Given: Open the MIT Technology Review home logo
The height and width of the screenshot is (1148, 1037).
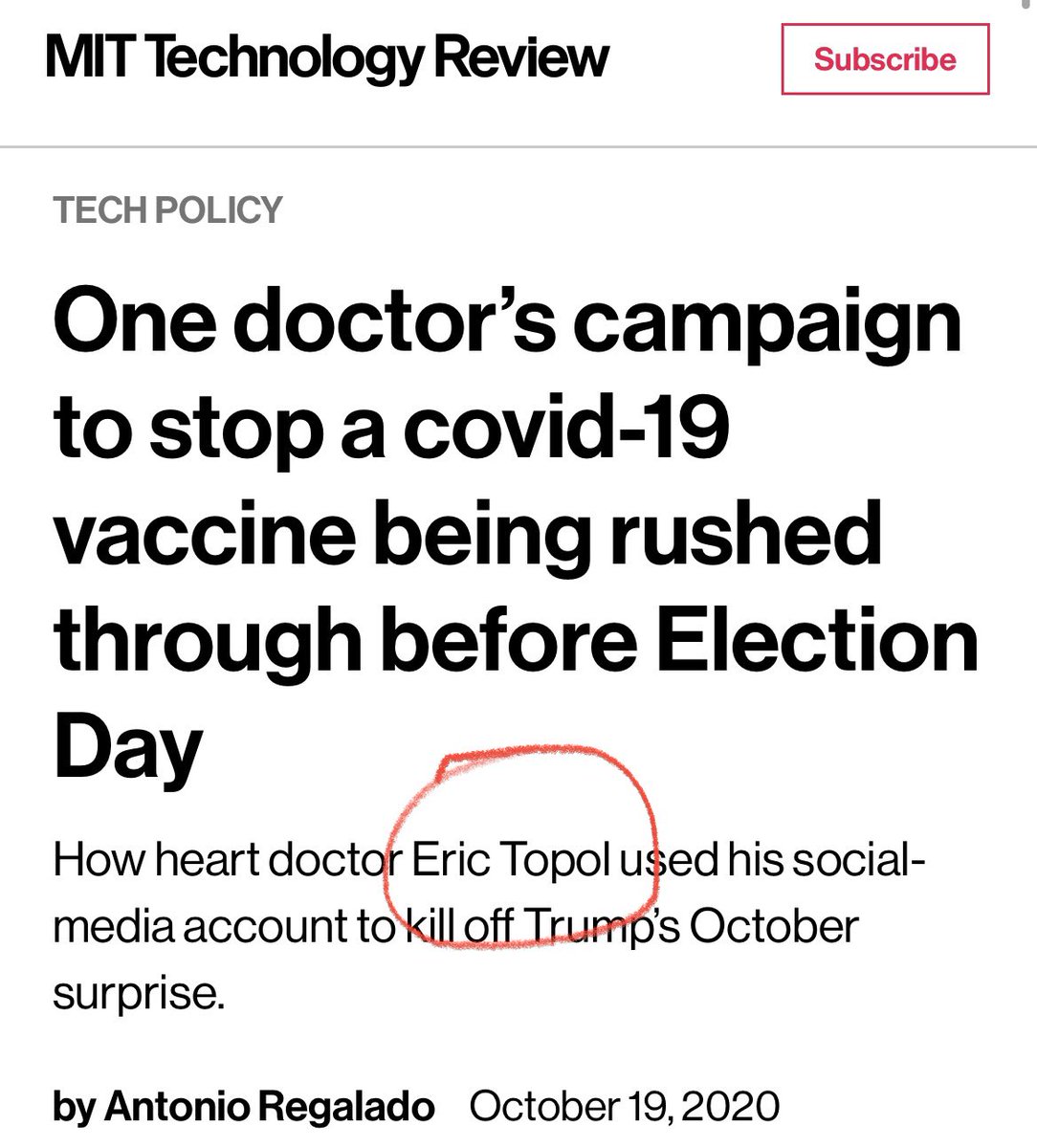Looking at the screenshot, I should click(327, 59).
